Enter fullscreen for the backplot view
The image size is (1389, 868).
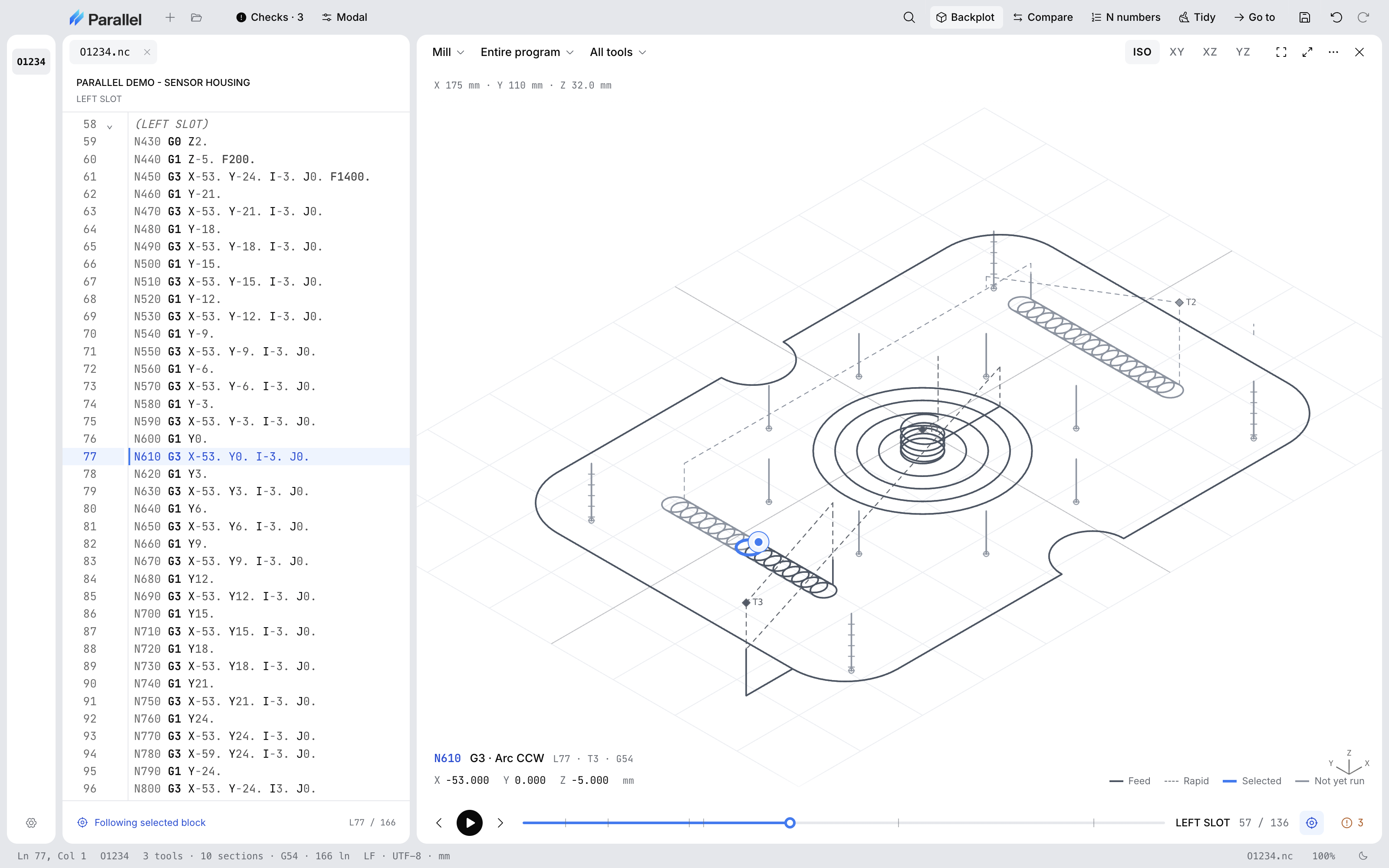[x=1281, y=52]
